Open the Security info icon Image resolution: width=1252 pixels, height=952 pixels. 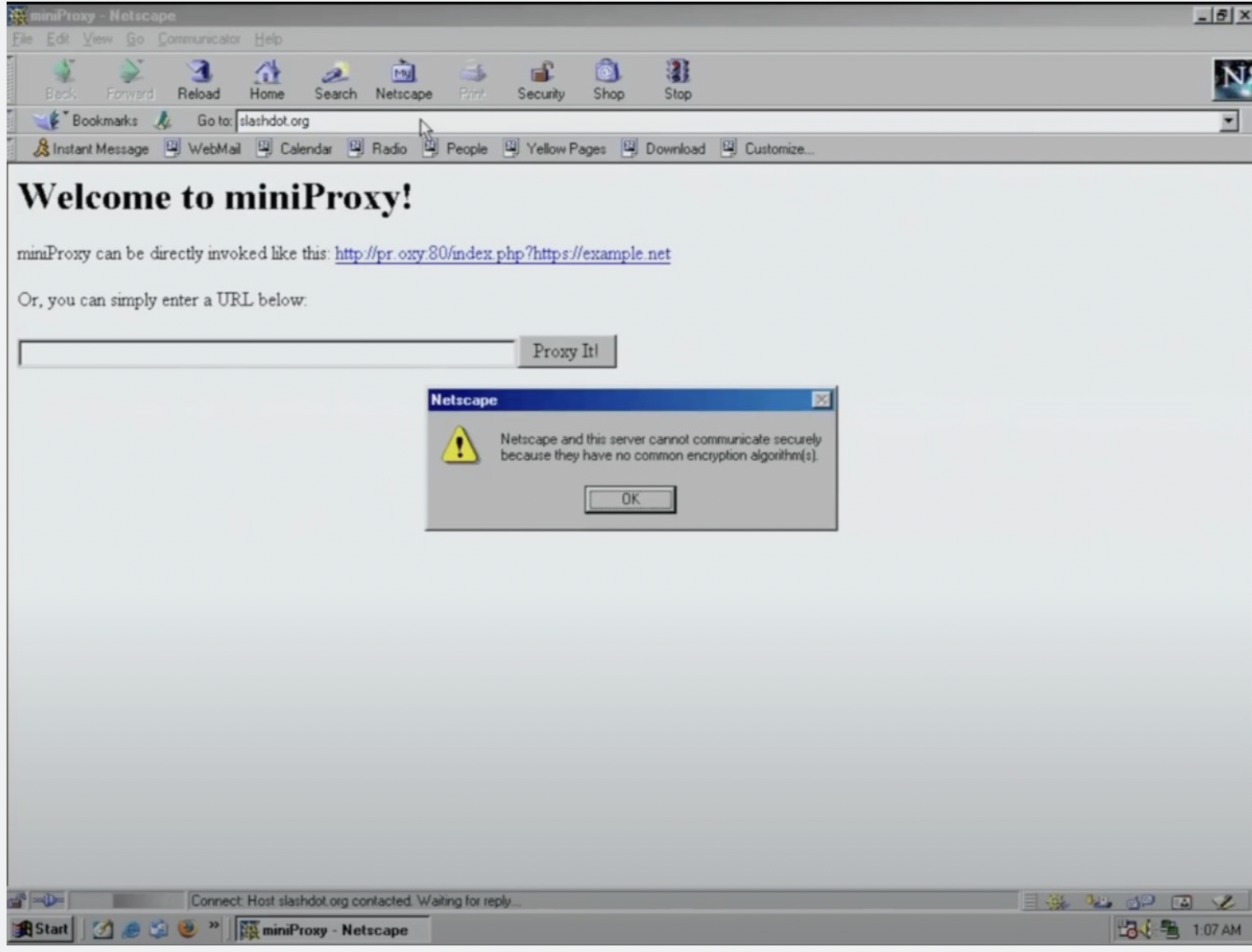(541, 80)
